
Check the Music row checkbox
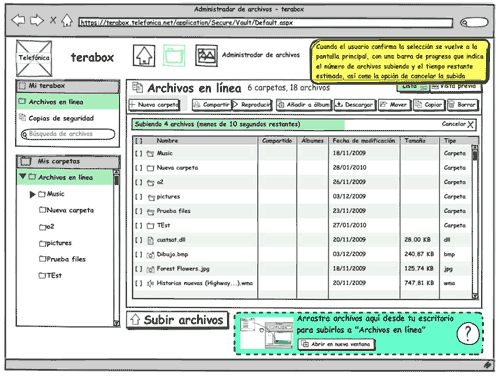pos(139,154)
